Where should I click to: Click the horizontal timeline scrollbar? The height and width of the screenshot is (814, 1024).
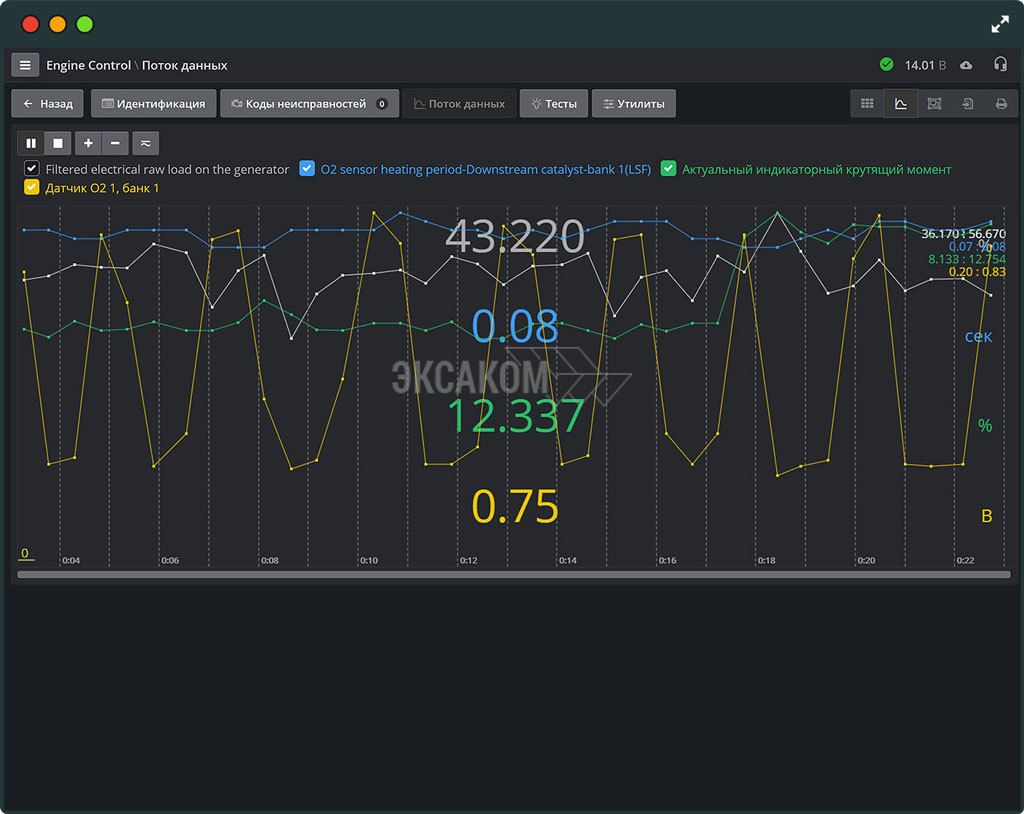coord(513,574)
